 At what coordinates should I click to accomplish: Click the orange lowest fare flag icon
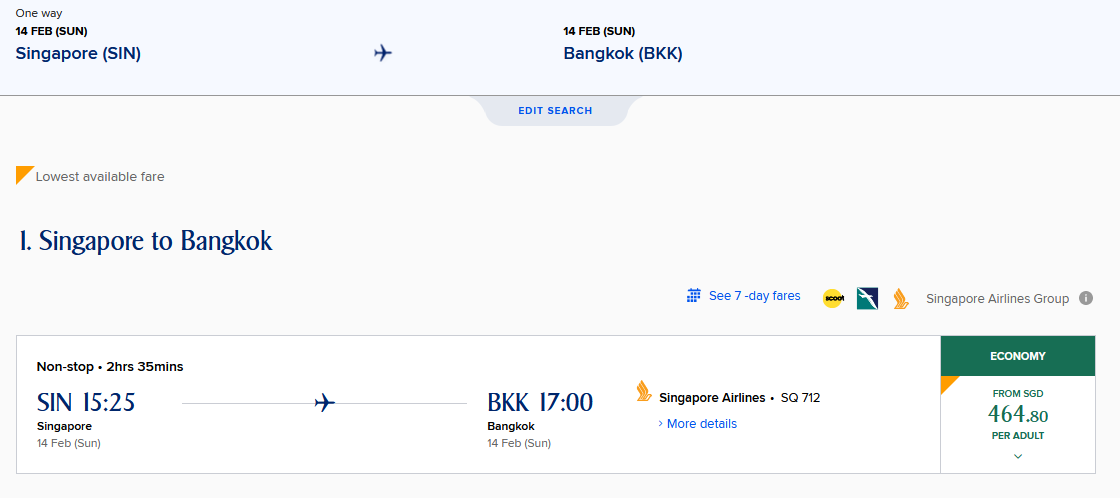[25, 175]
